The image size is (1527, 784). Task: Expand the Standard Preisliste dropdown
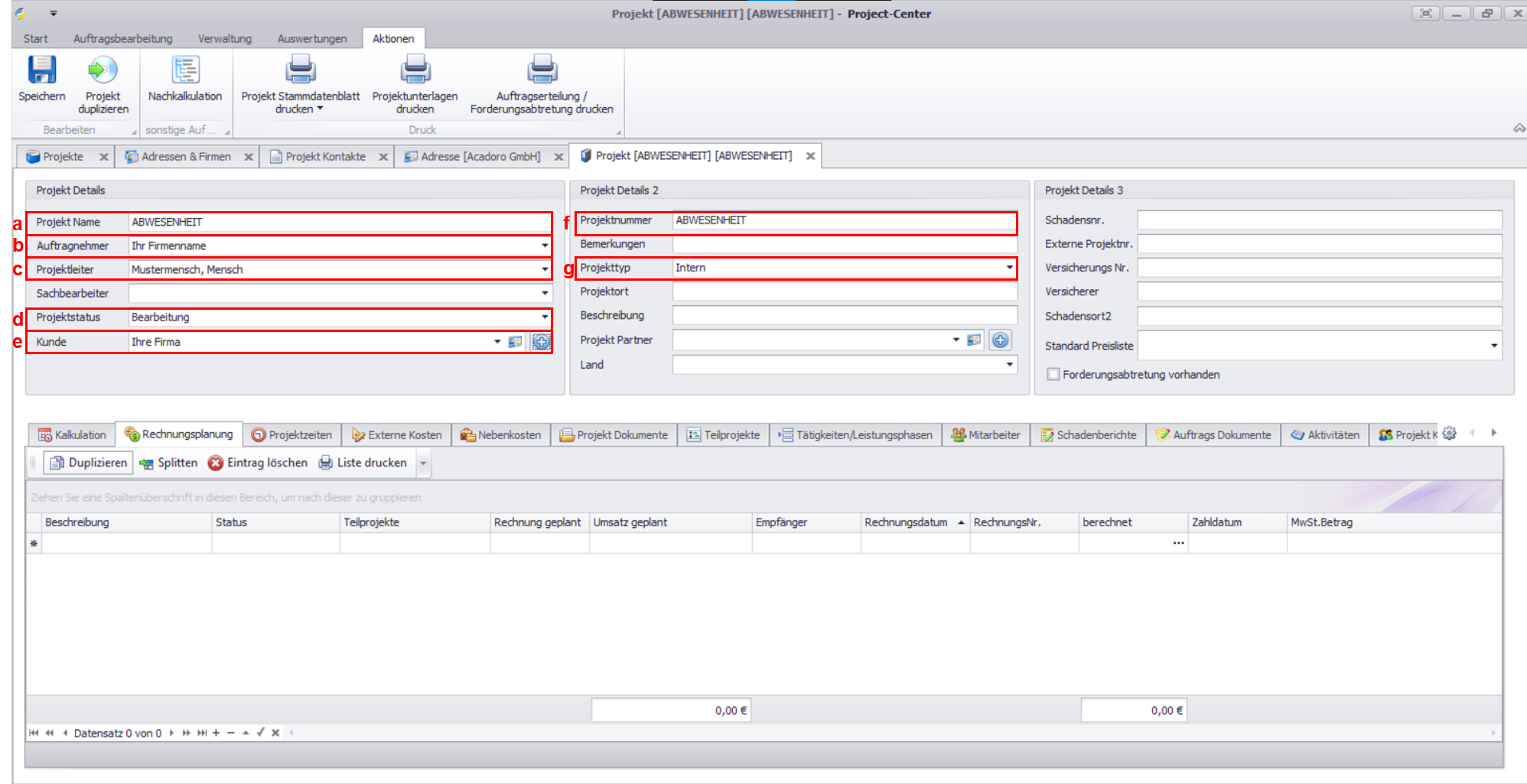[1493, 346]
